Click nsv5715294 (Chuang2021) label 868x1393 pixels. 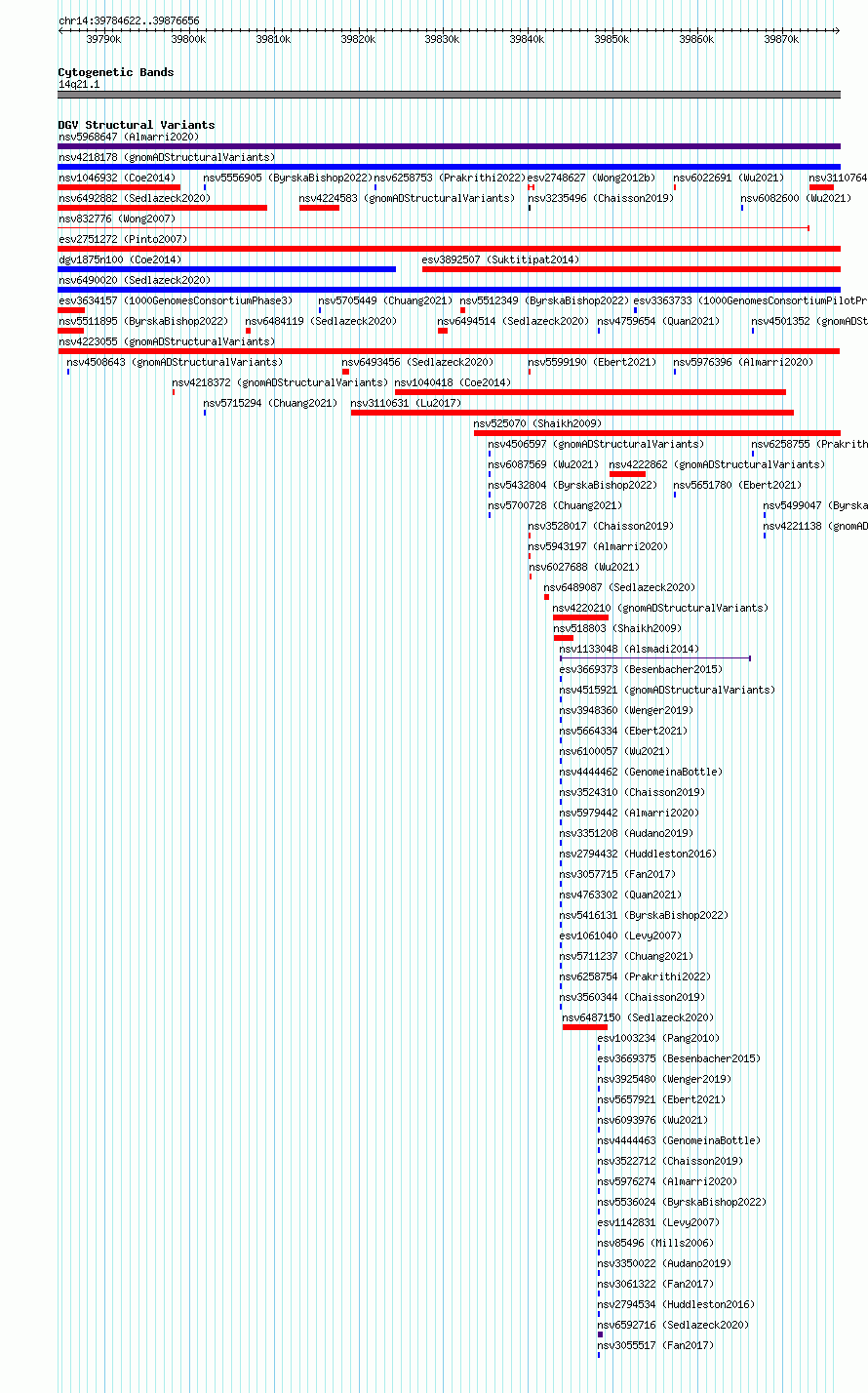tap(271, 403)
